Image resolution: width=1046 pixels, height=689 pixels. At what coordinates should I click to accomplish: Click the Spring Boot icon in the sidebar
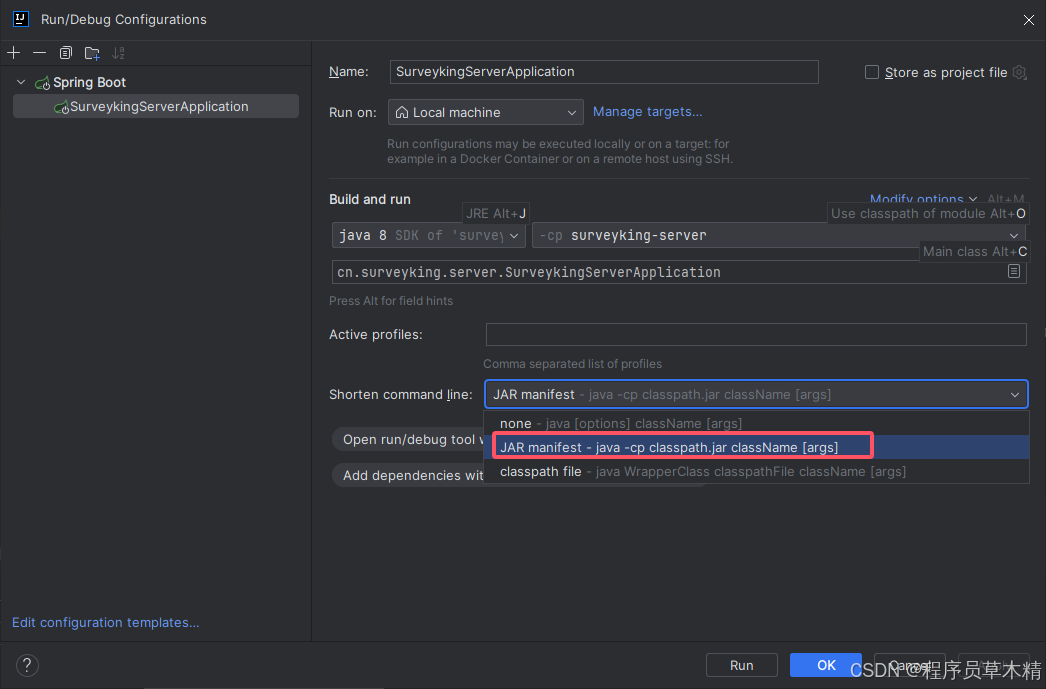42,81
